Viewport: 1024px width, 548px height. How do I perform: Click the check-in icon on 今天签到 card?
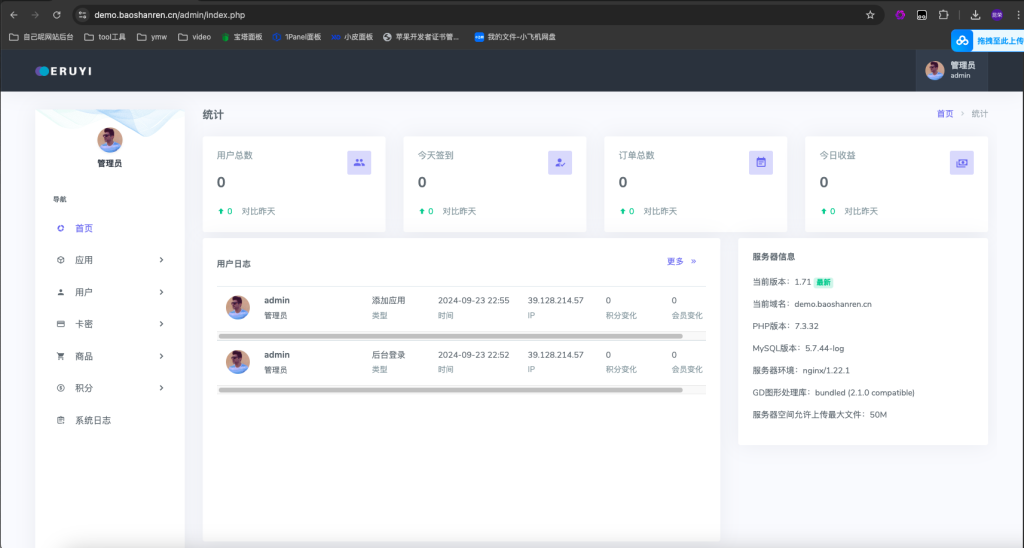(x=560, y=162)
